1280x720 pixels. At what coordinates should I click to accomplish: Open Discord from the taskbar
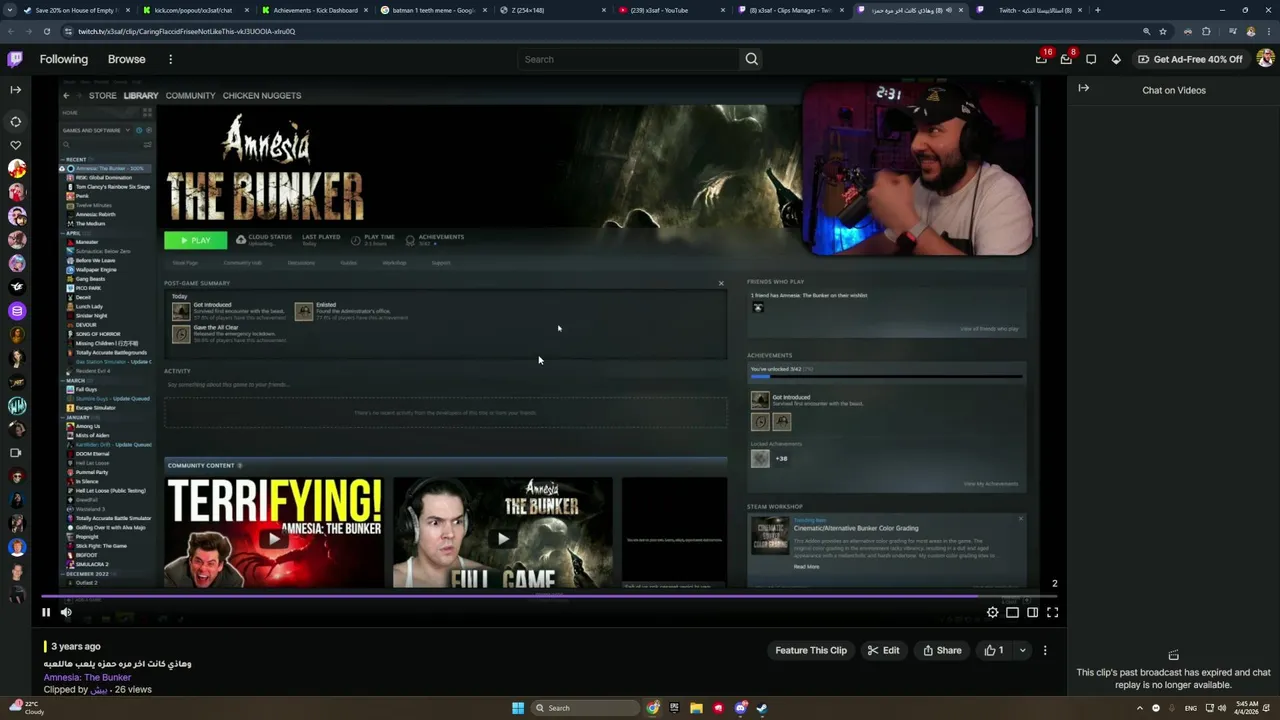pos(740,708)
